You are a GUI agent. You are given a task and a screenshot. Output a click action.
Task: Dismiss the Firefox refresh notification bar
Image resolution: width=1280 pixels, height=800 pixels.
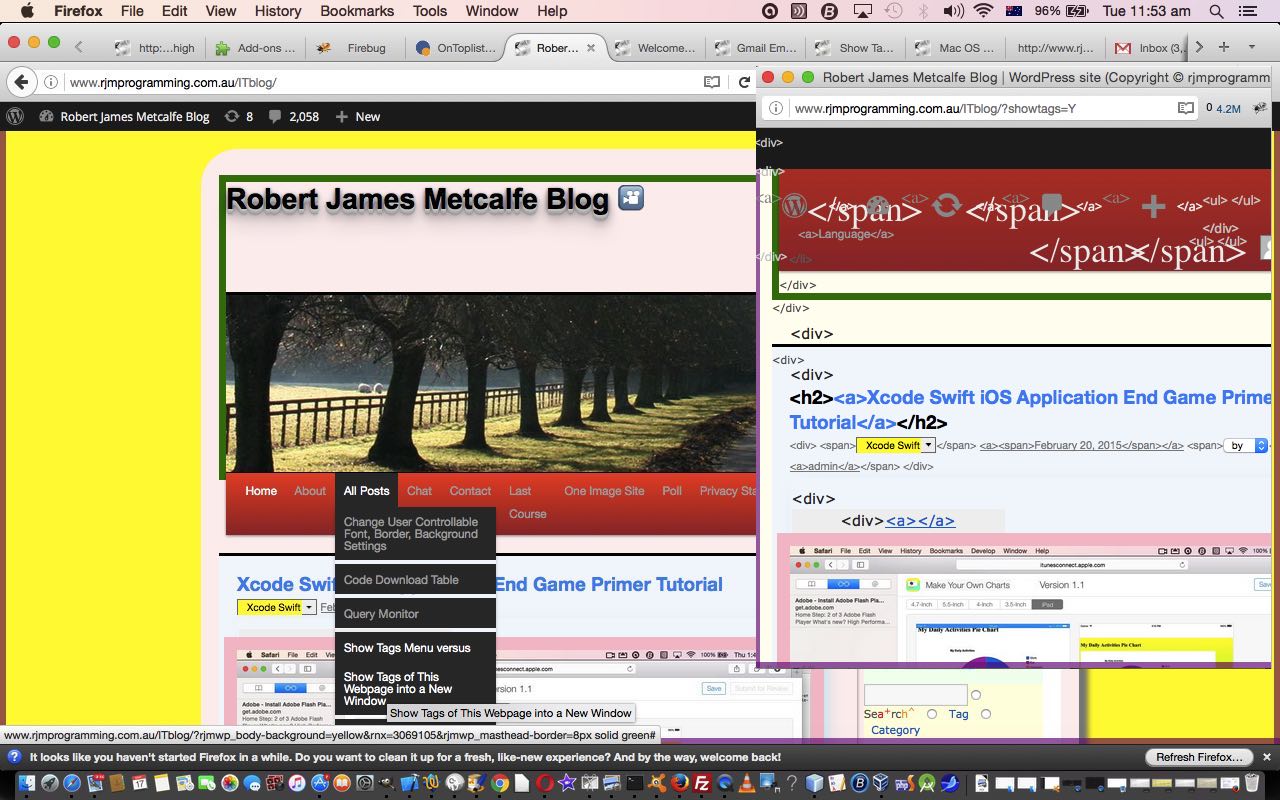pos(1266,757)
